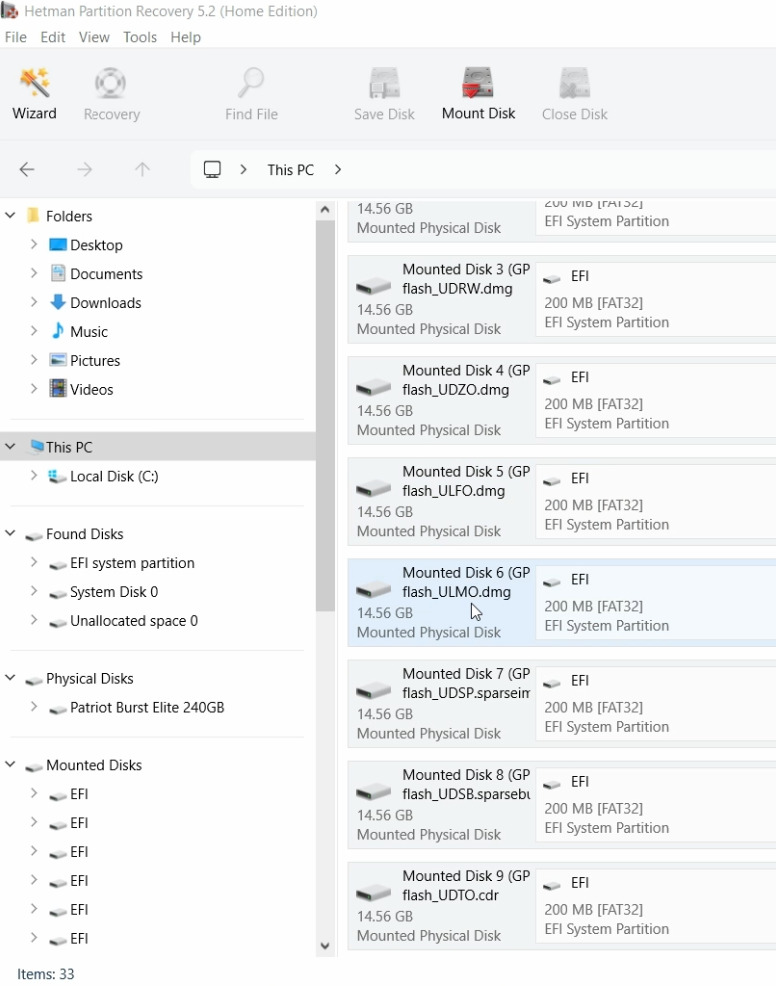The image size is (776, 986).
Task: Click the tree panel vertical scrollbar thumb
Action: pyautogui.click(x=325, y=415)
